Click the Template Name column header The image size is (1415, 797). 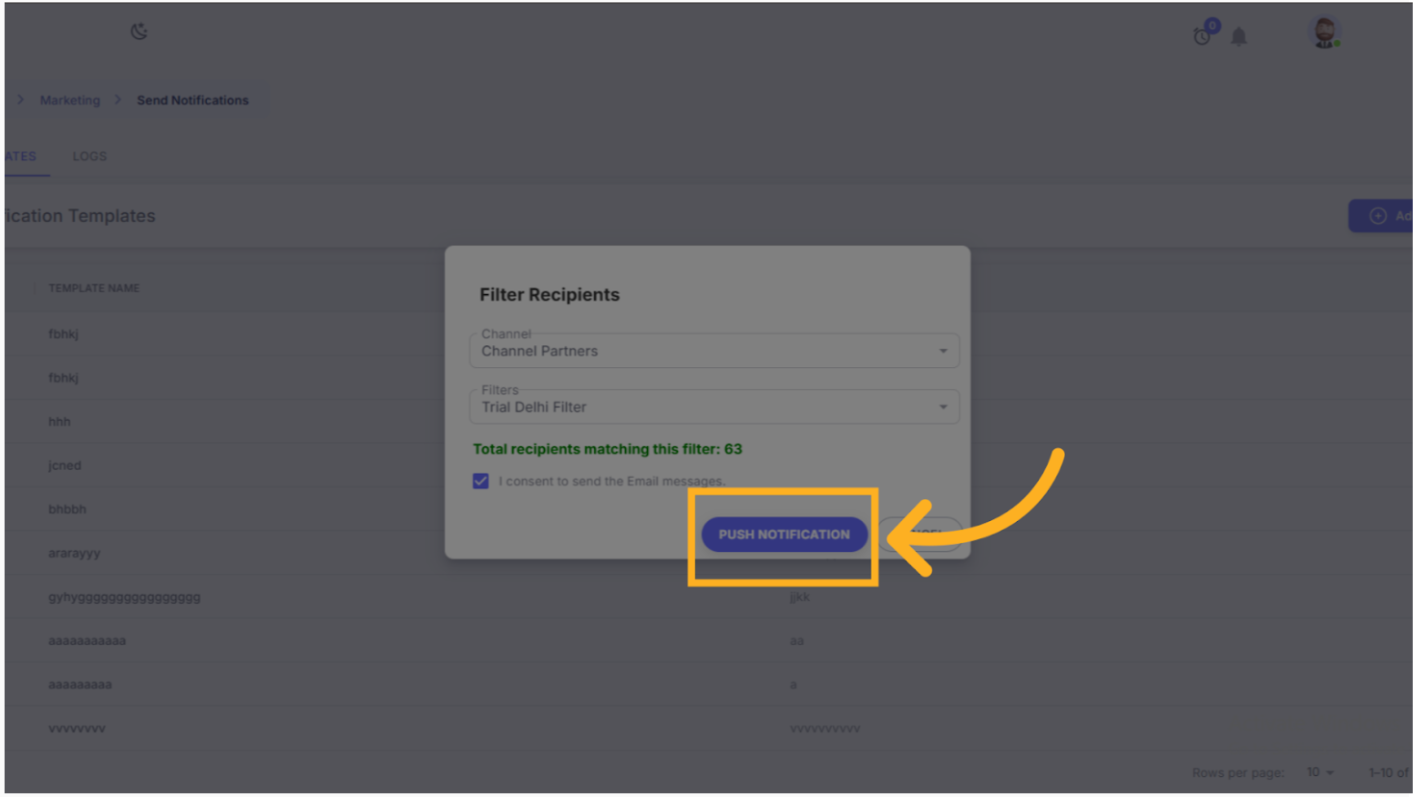94,288
